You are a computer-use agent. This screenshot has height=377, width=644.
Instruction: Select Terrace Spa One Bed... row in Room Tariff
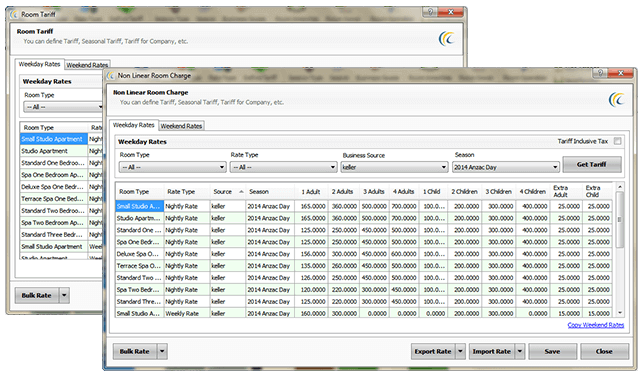click(61, 199)
